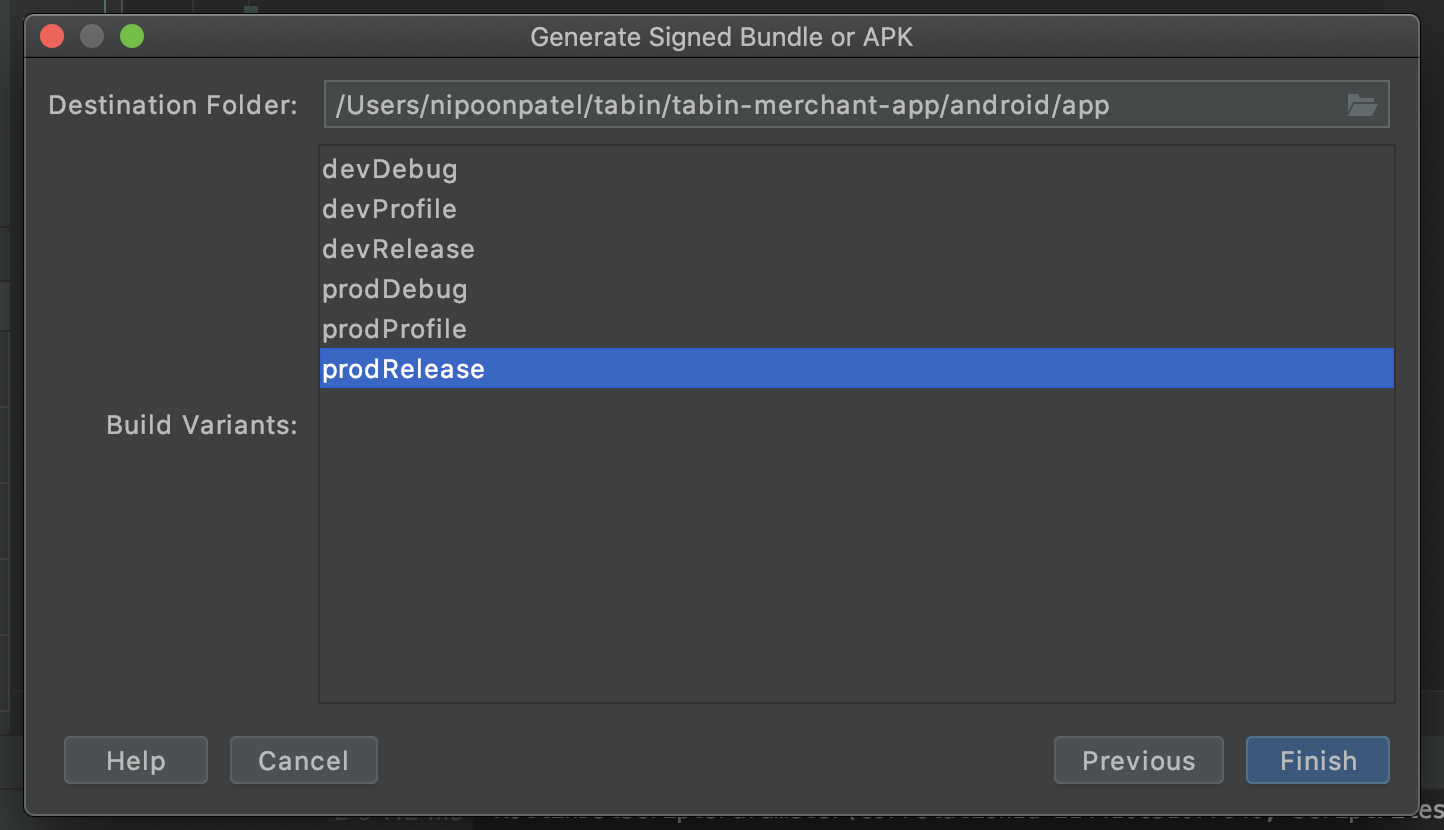This screenshot has height=830, width=1444.
Task: Click the green zoom window button
Action: pos(132,37)
